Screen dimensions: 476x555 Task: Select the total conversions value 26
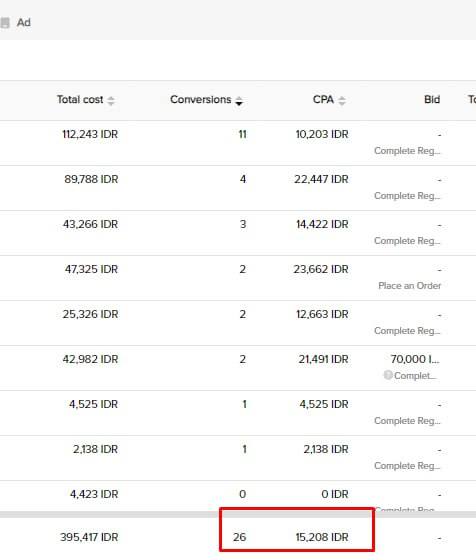239,537
